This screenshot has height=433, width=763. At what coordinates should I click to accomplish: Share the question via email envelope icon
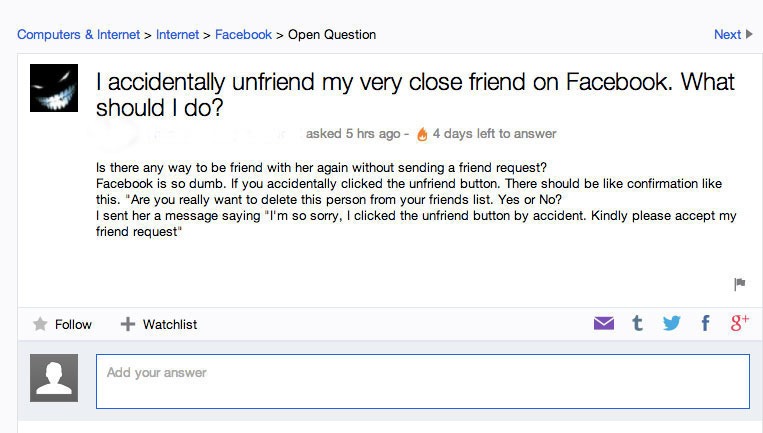604,323
